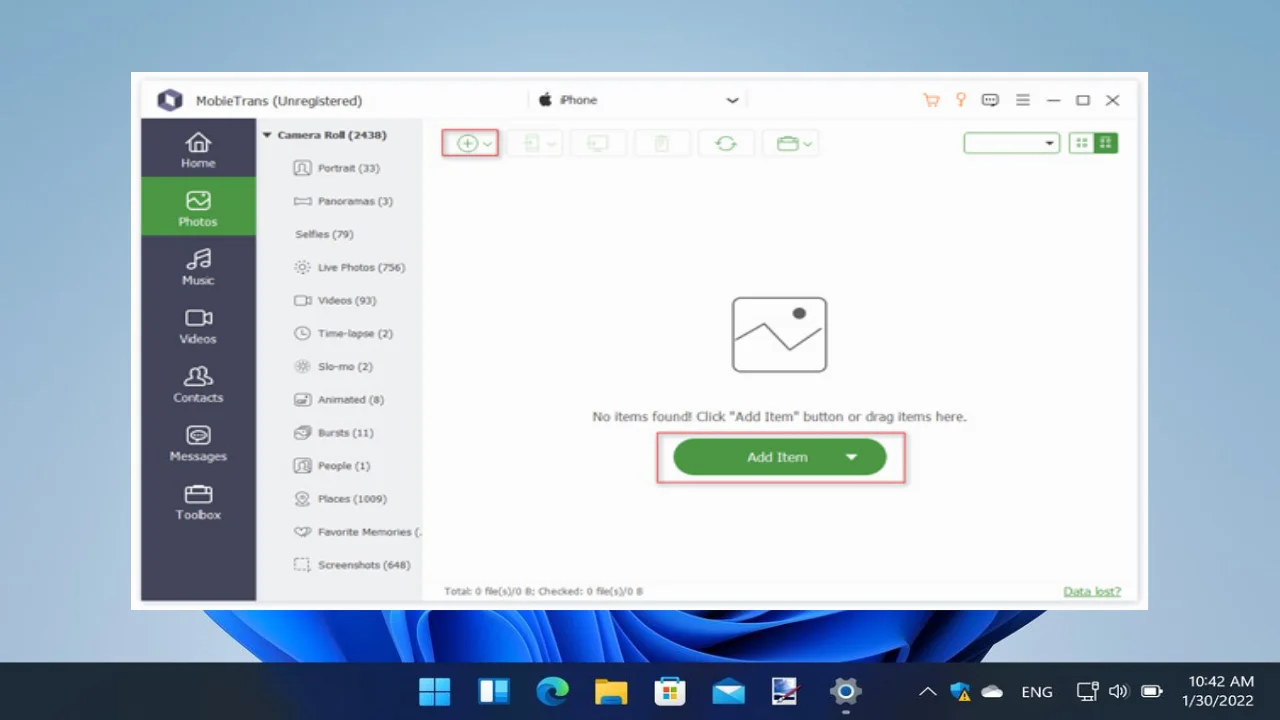The height and width of the screenshot is (720, 1280).
Task: Switch to the Contacts section
Action: (x=198, y=383)
